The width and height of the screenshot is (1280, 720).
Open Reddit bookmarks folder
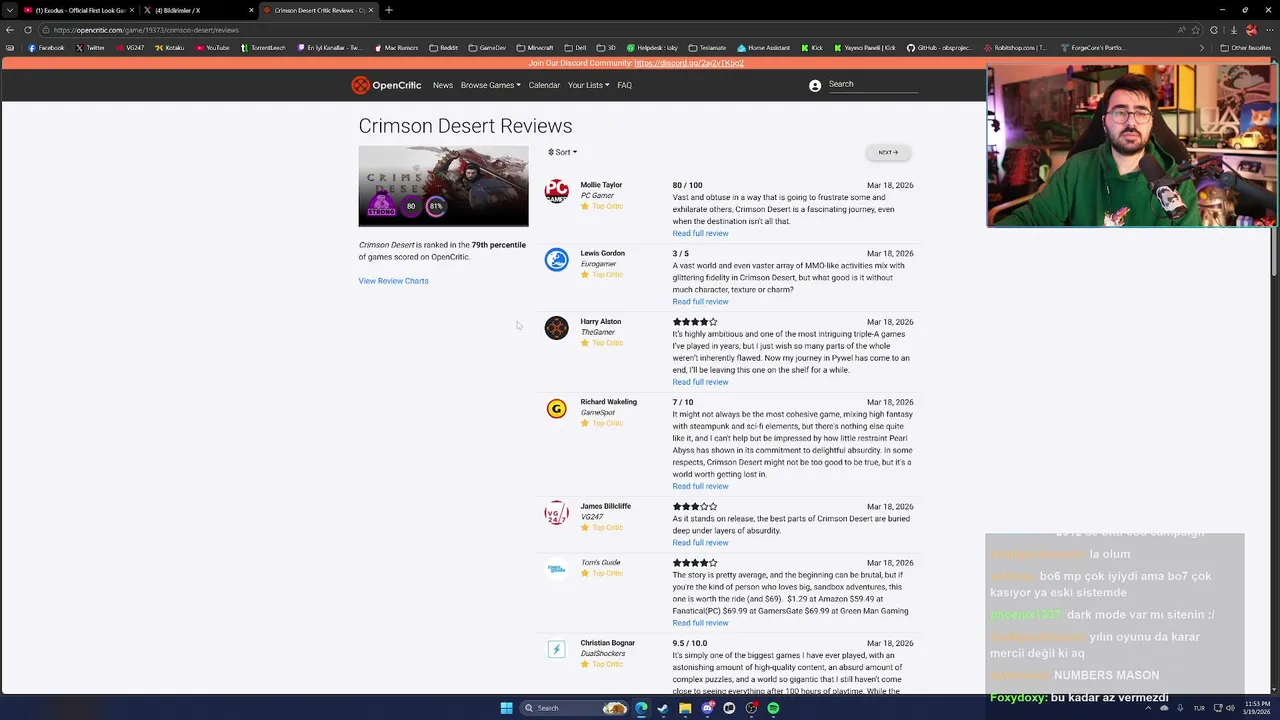pyautogui.click(x=443, y=47)
